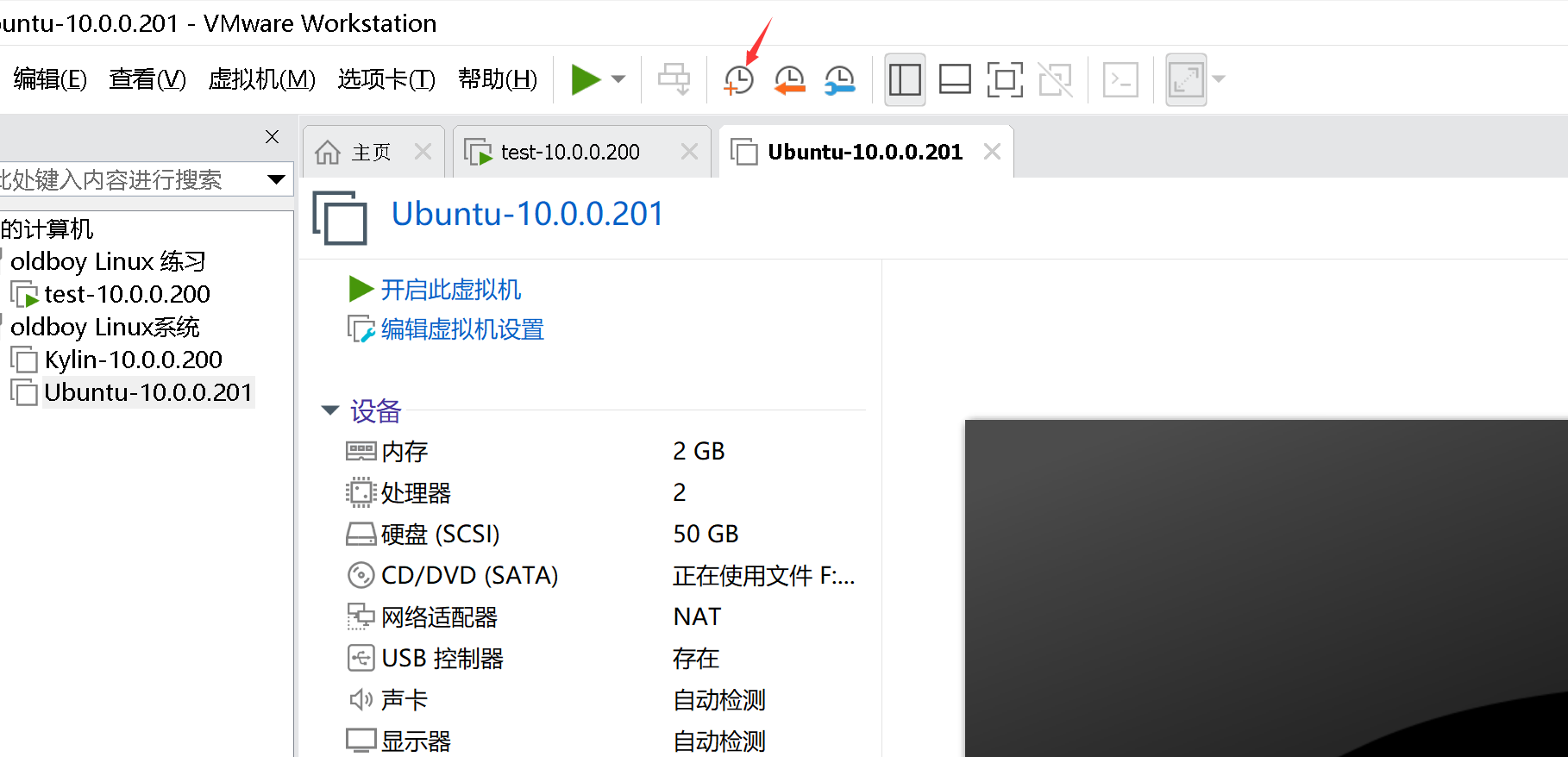The width and height of the screenshot is (1568, 757).
Task: Open the library search dropdown arrow
Action: 276,179
